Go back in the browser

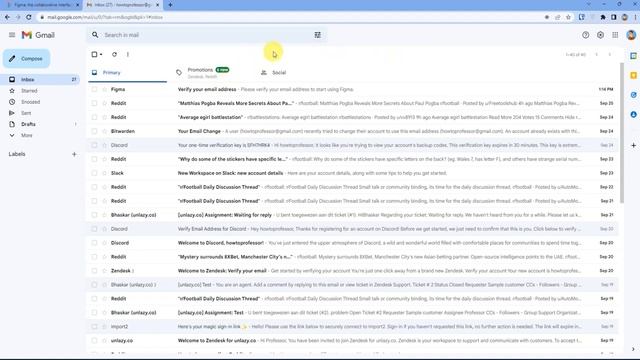(7, 17)
